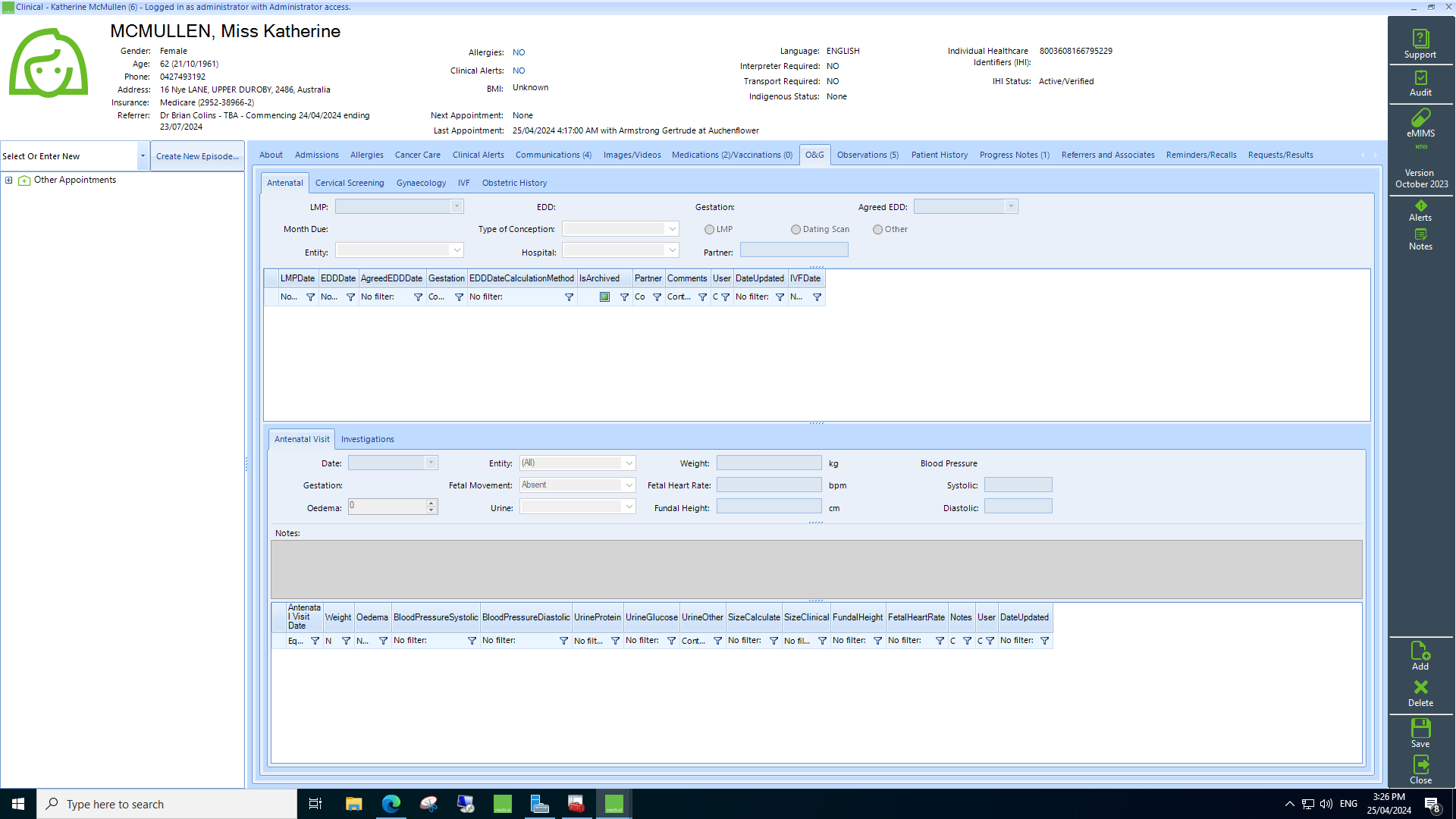Click the Fundal Height field
The image size is (1456, 819).
pos(769,507)
